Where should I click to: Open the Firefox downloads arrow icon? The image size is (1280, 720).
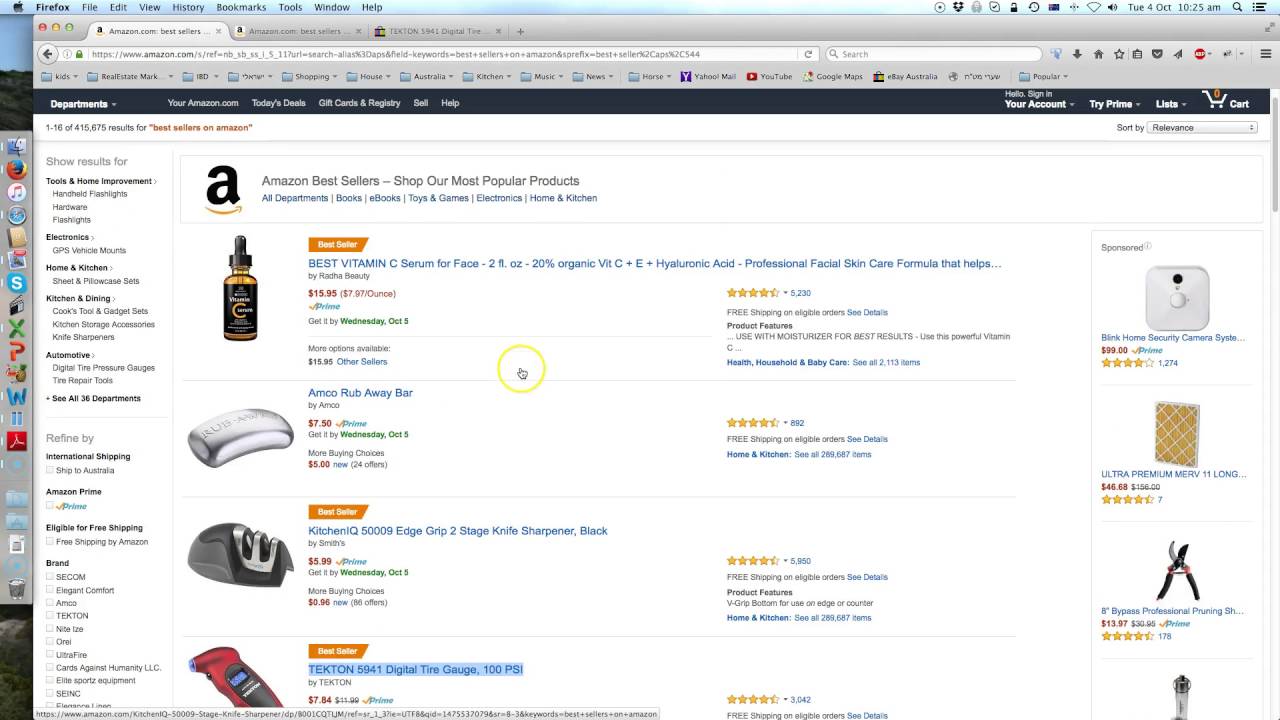1077,54
